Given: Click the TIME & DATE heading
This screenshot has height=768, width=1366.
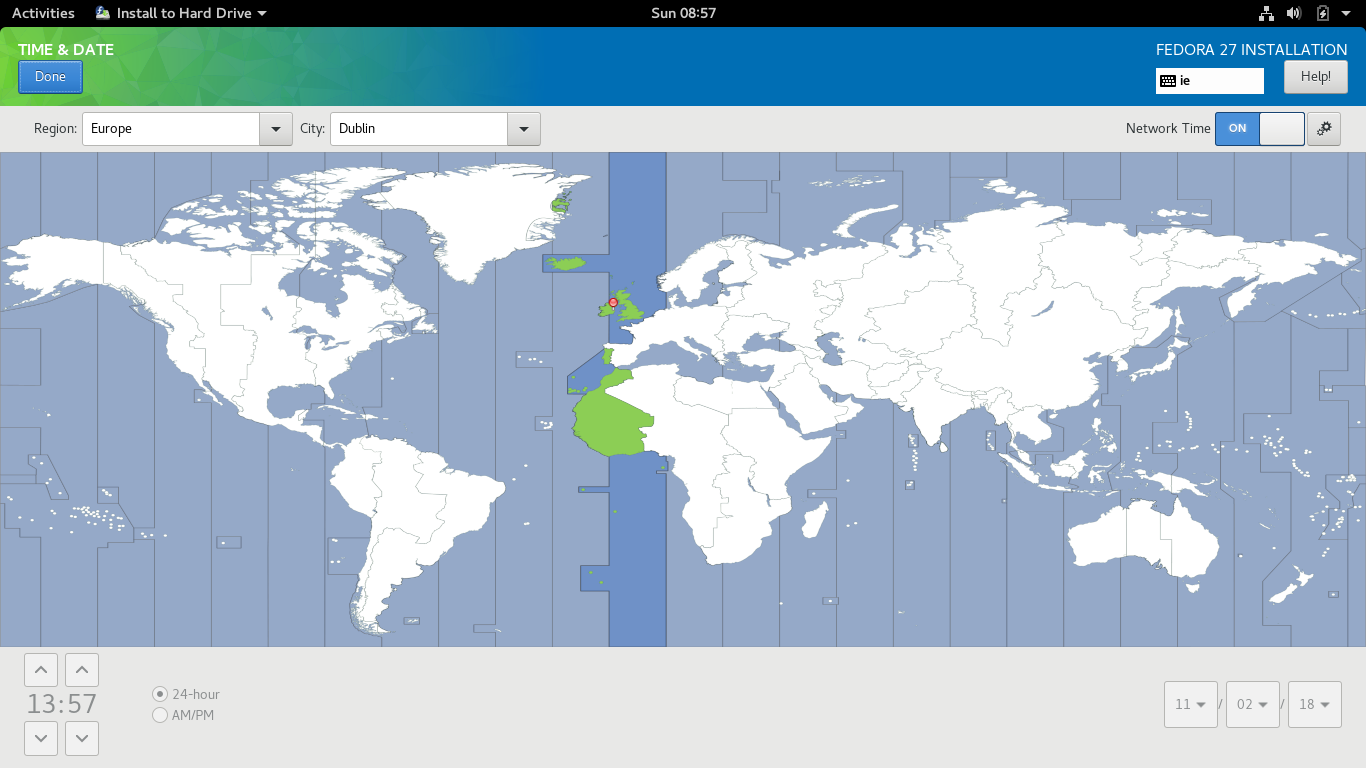Looking at the screenshot, I should 66,49.
